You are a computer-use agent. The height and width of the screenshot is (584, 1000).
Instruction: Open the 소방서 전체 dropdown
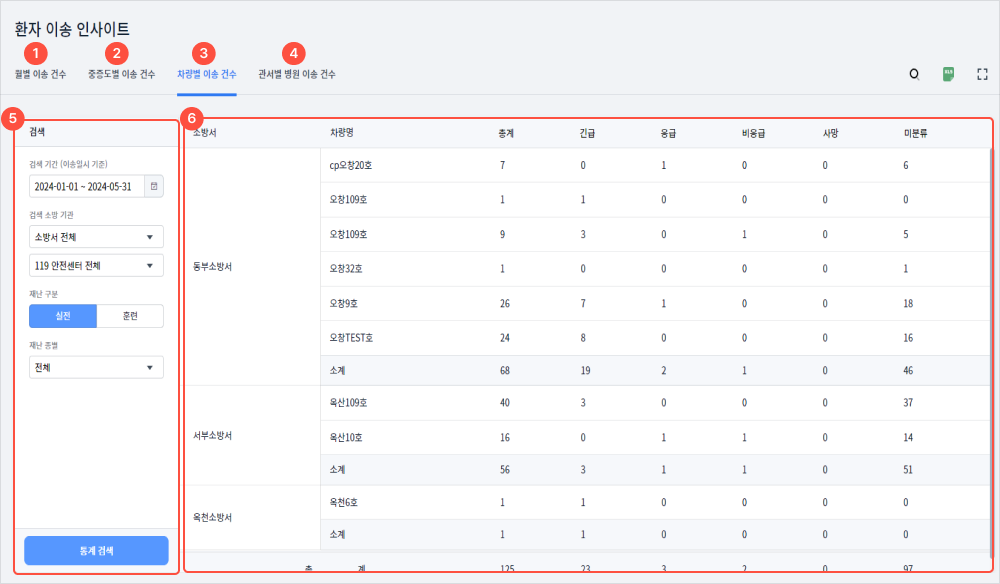tap(96, 237)
